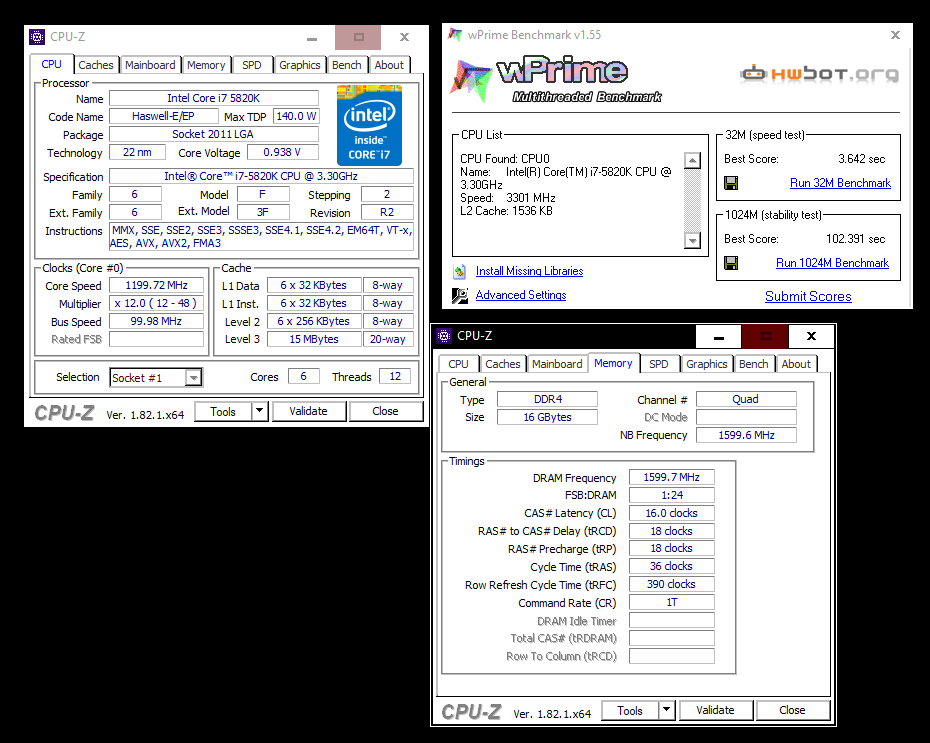The height and width of the screenshot is (743, 930).
Task: Click the Advanced Settings tools icon
Action: (460, 295)
